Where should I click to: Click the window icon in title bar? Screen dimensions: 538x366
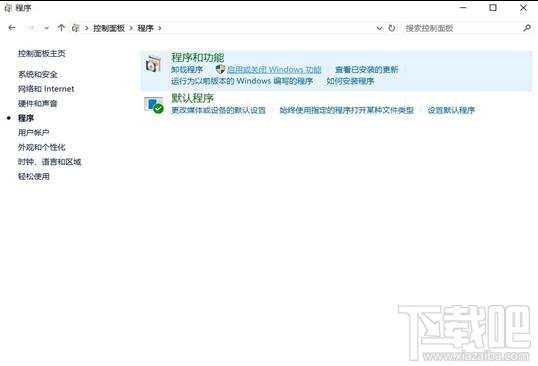[x=8, y=8]
